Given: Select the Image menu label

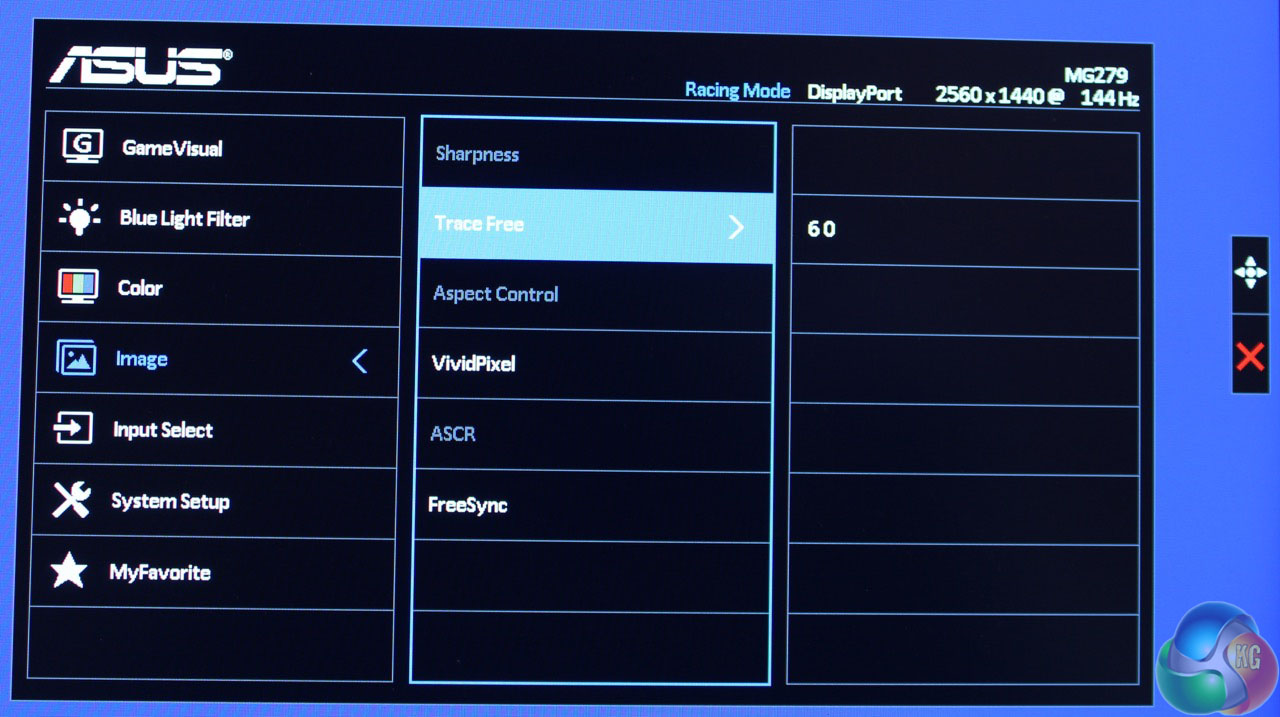Looking at the screenshot, I should (141, 359).
